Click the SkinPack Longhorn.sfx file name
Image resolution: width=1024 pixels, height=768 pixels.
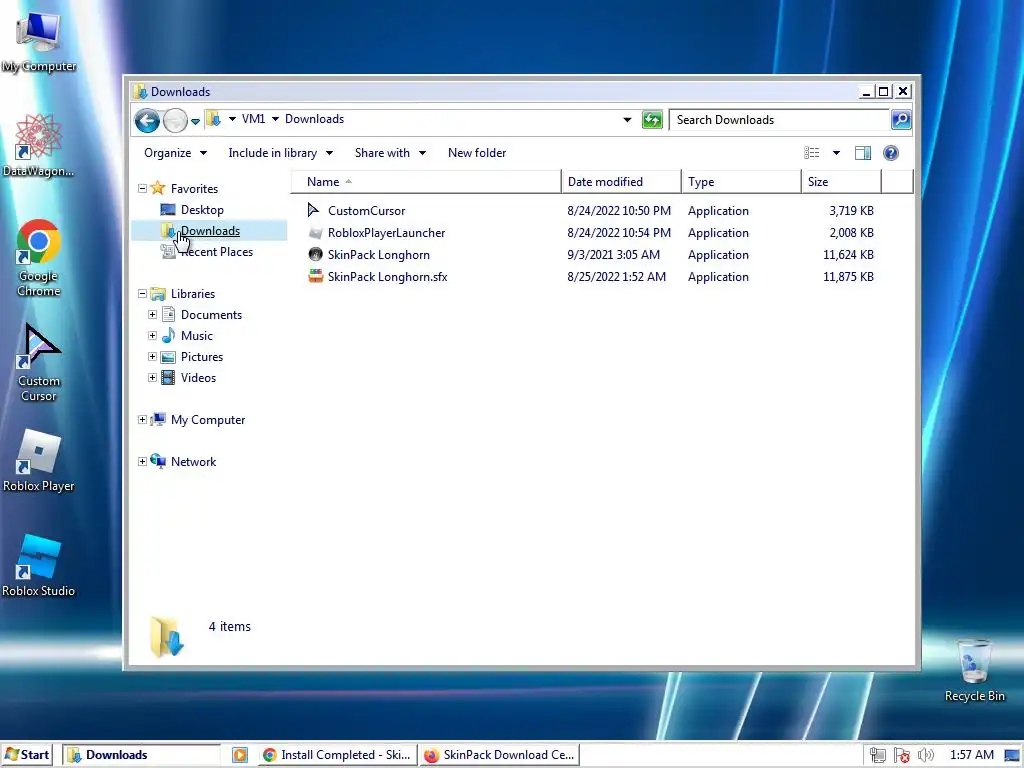pyautogui.click(x=387, y=277)
